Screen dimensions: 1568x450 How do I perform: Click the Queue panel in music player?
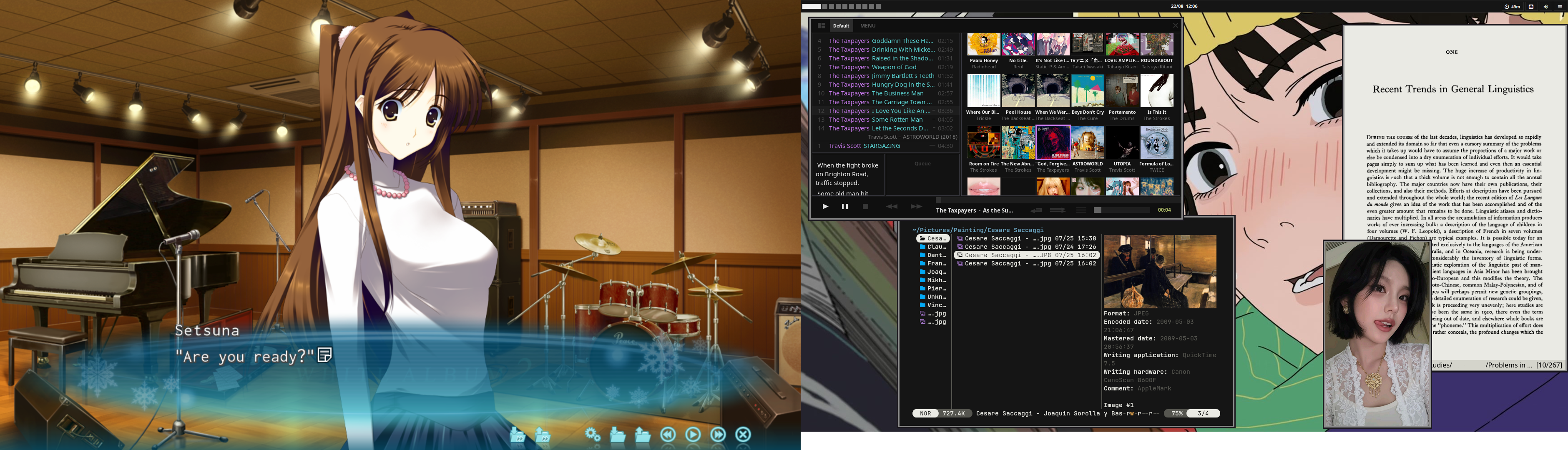click(x=922, y=175)
